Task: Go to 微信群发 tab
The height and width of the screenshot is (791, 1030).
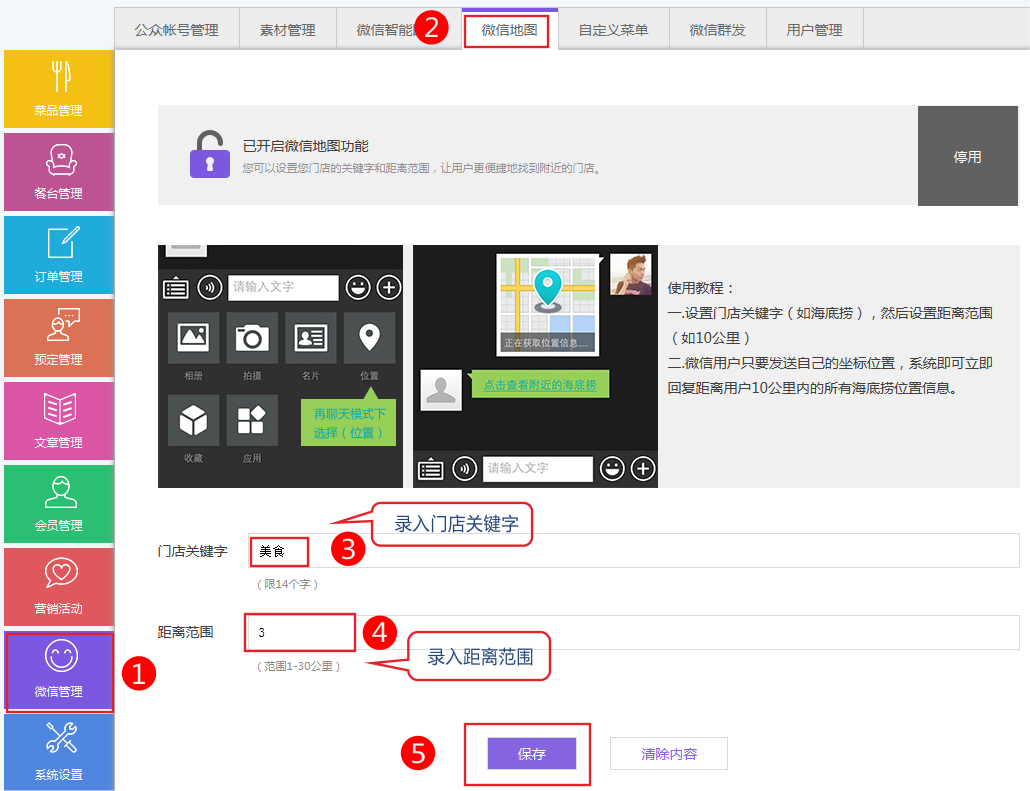Action: pos(717,30)
